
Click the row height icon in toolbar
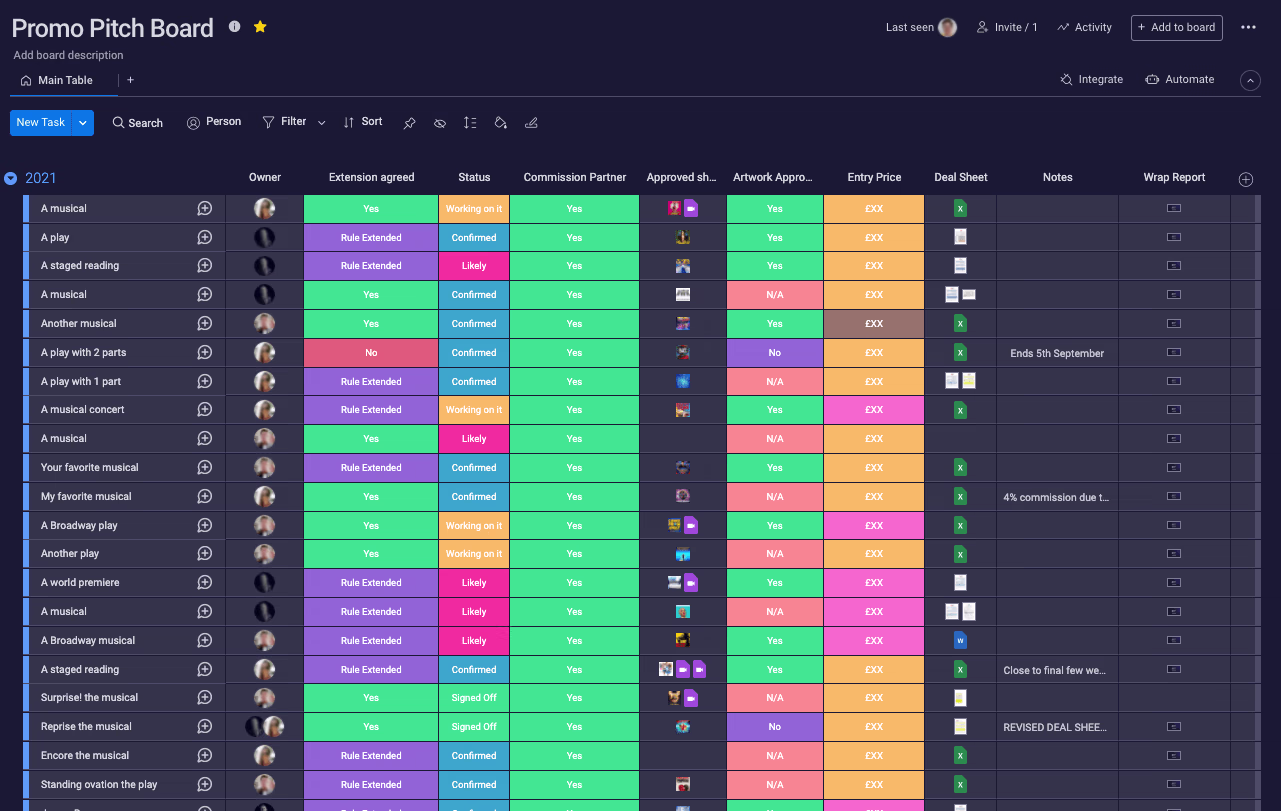470,123
